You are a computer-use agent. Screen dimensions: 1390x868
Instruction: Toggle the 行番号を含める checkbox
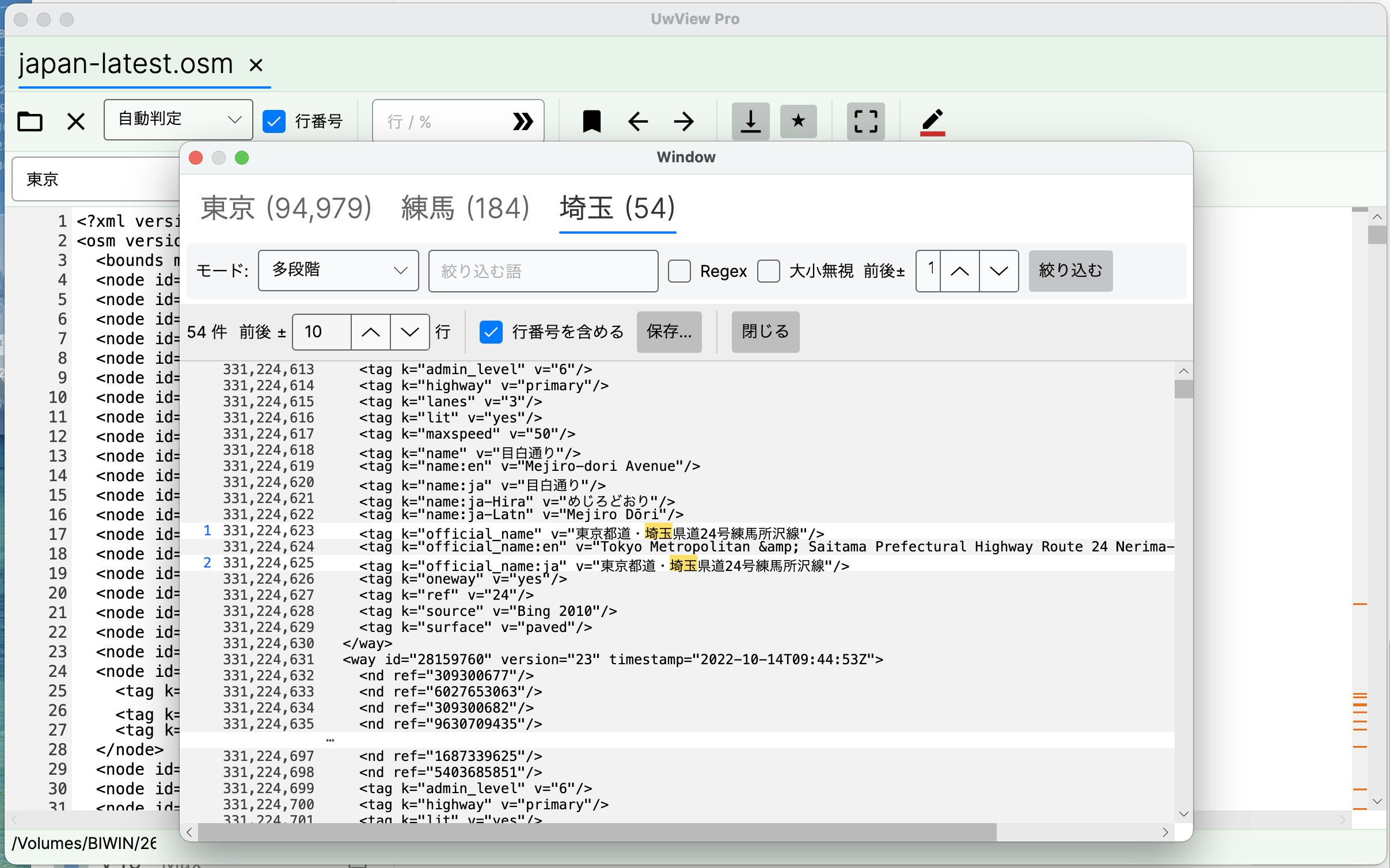[x=491, y=332]
